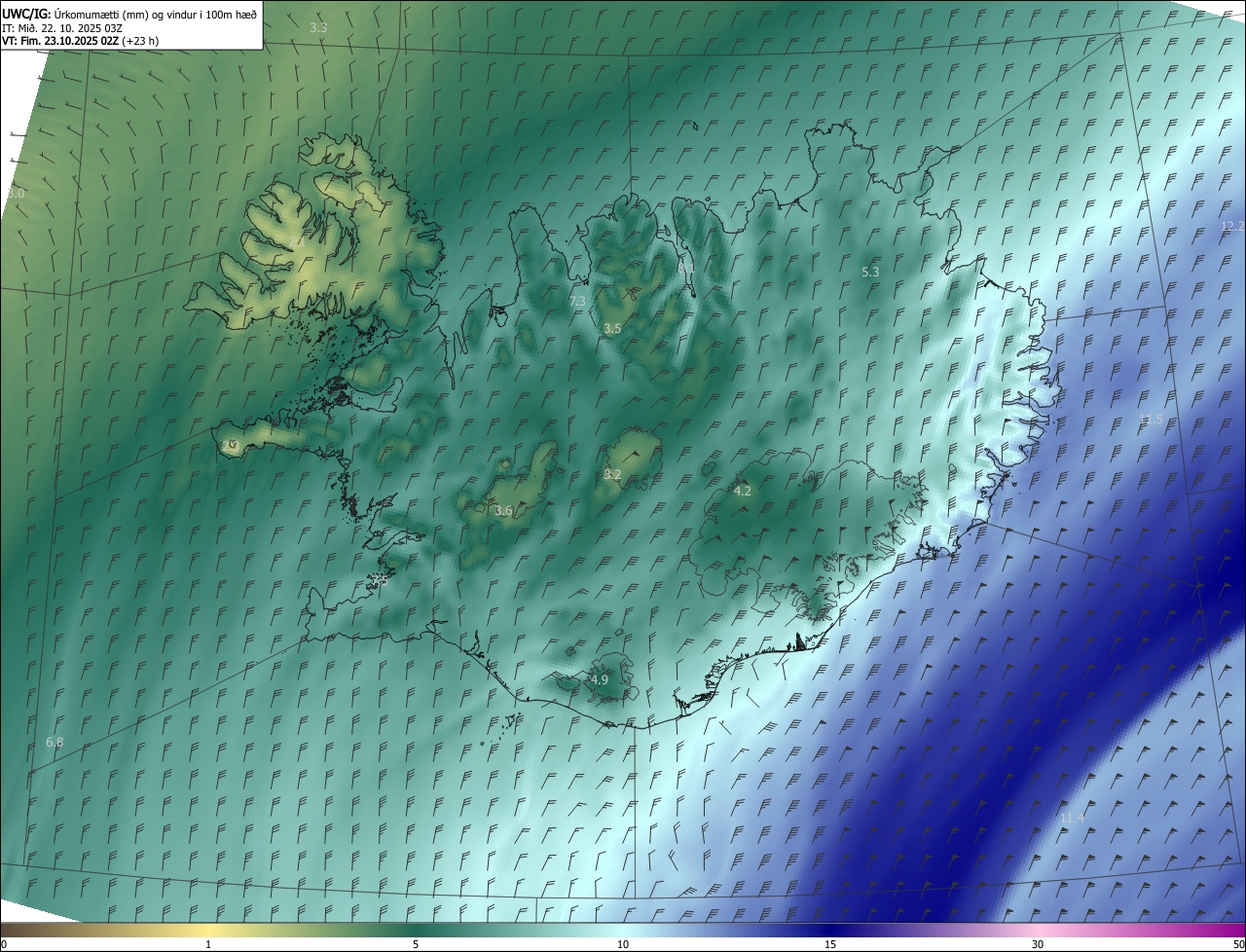Click the 7.3 value label in north Iceland
Image resolution: width=1246 pixels, height=952 pixels.
pyautogui.click(x=577, y=302)
